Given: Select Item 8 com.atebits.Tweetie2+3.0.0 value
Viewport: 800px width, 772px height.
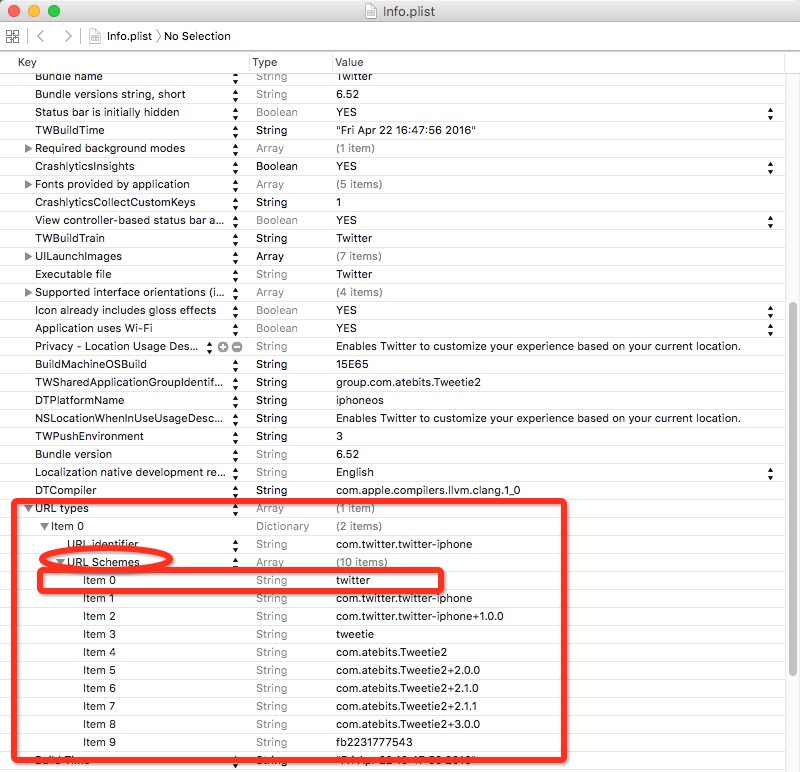Looking at the screenshot, I should (x=408, y=725).
